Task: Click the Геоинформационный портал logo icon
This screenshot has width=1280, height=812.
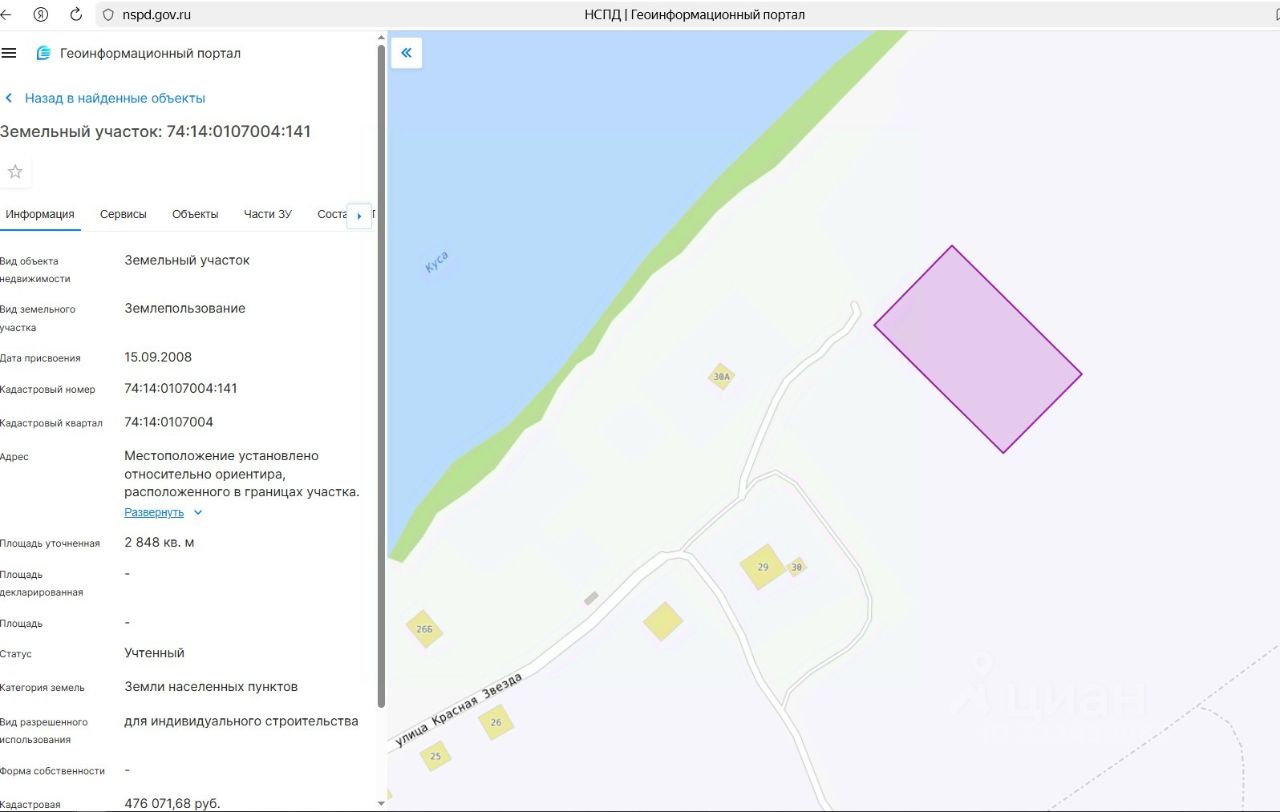Action: click(43, 53)
